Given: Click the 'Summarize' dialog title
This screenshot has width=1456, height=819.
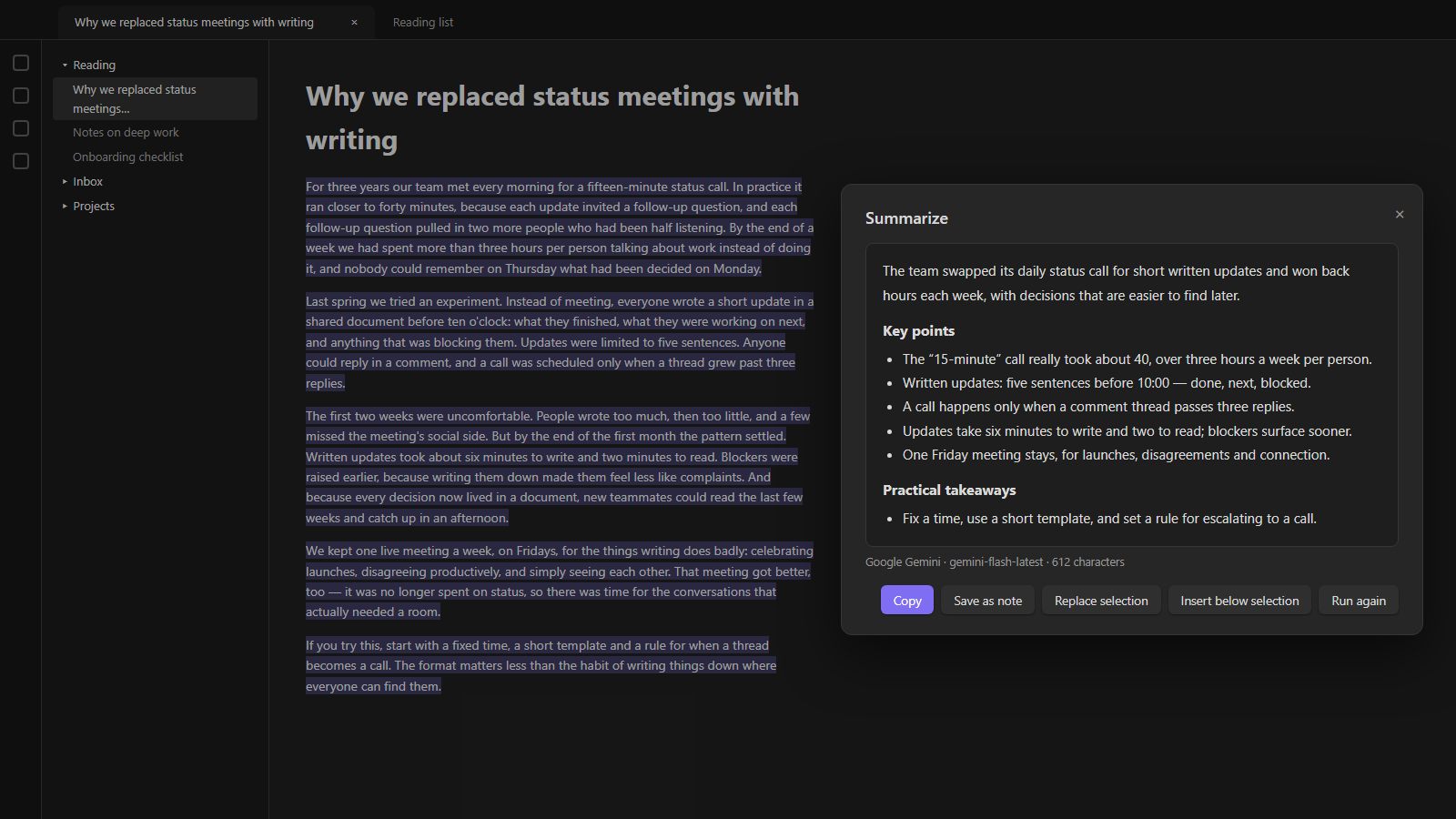Looking at the screenshot, I should pos(906,218).
